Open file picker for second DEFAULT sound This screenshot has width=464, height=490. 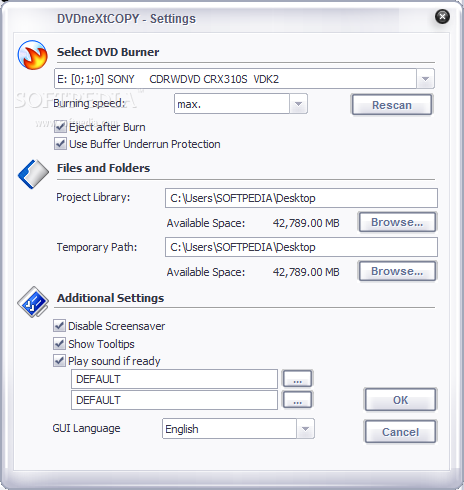point(298,400)
